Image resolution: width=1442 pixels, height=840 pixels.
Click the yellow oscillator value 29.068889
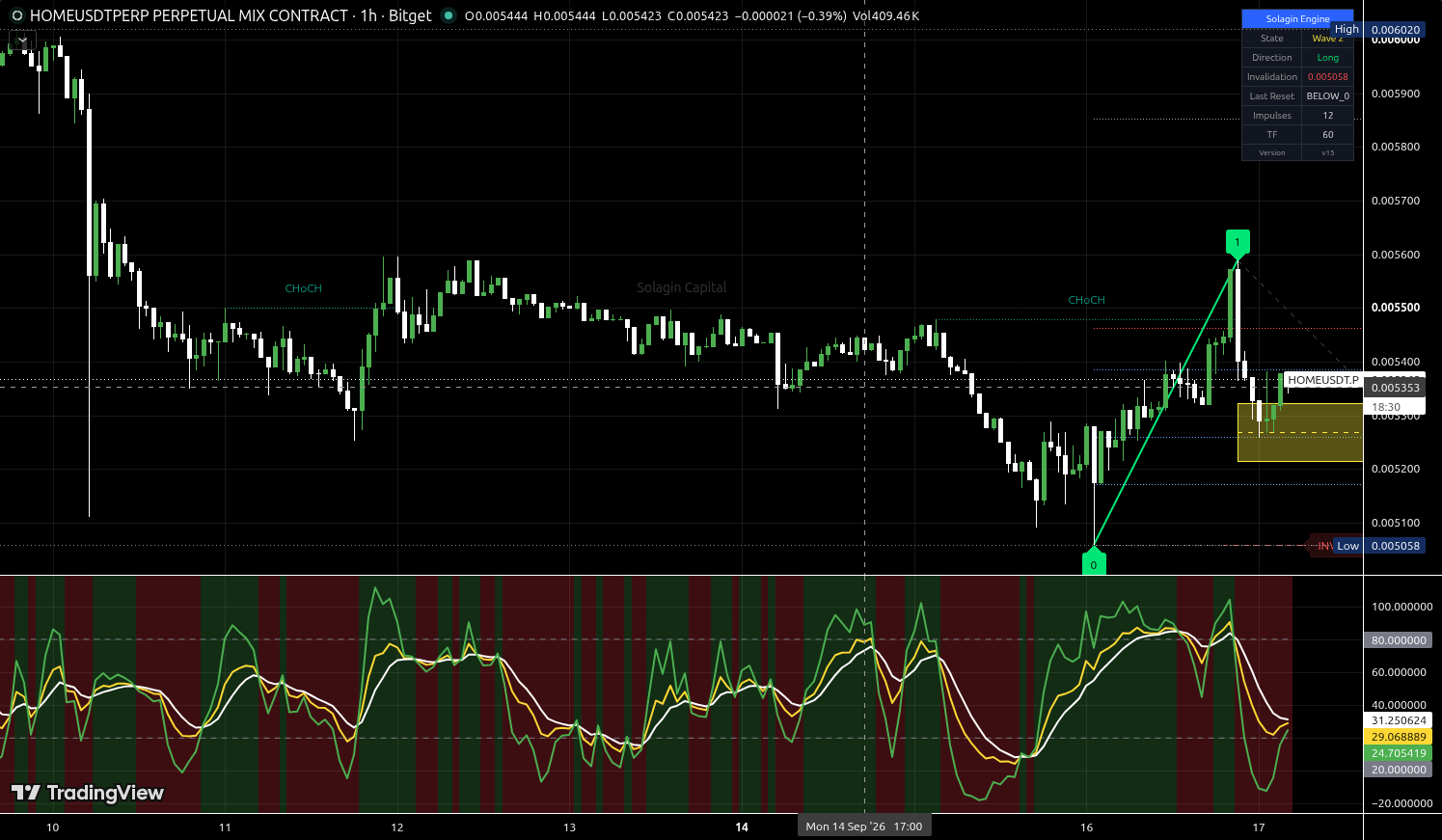[x=1399, y=737]
